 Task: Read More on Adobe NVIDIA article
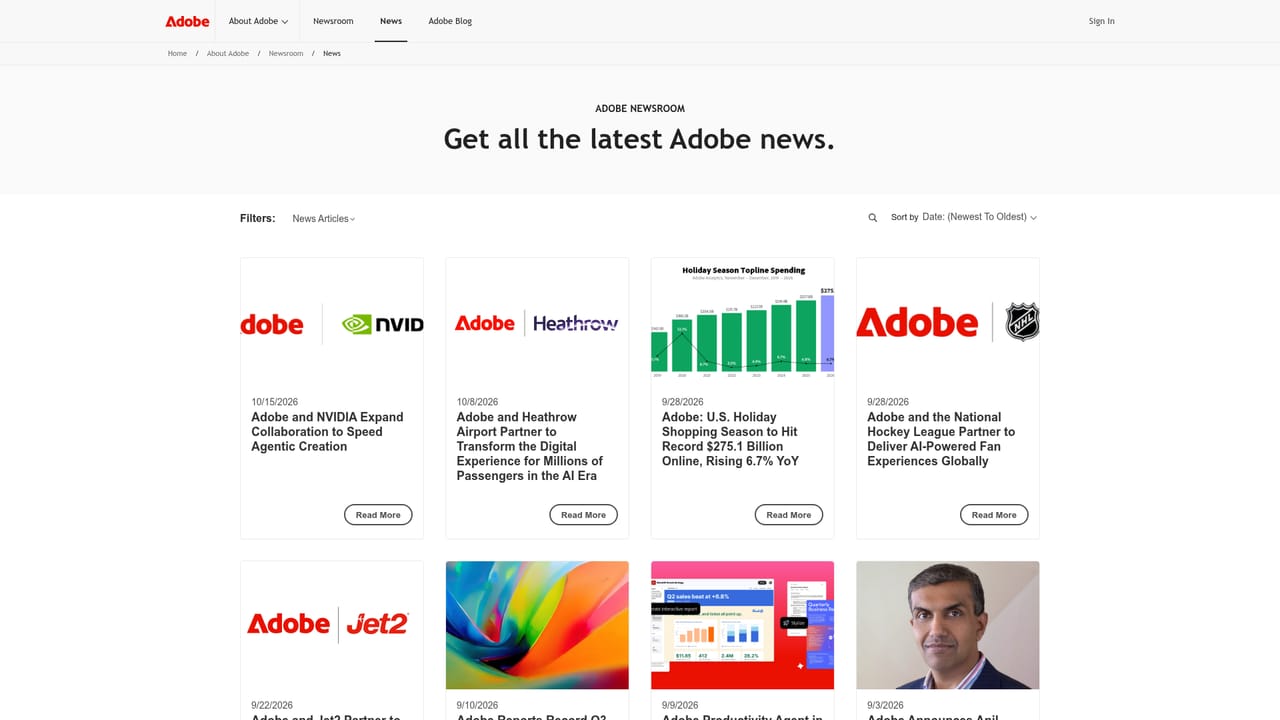tap(378, 515)
